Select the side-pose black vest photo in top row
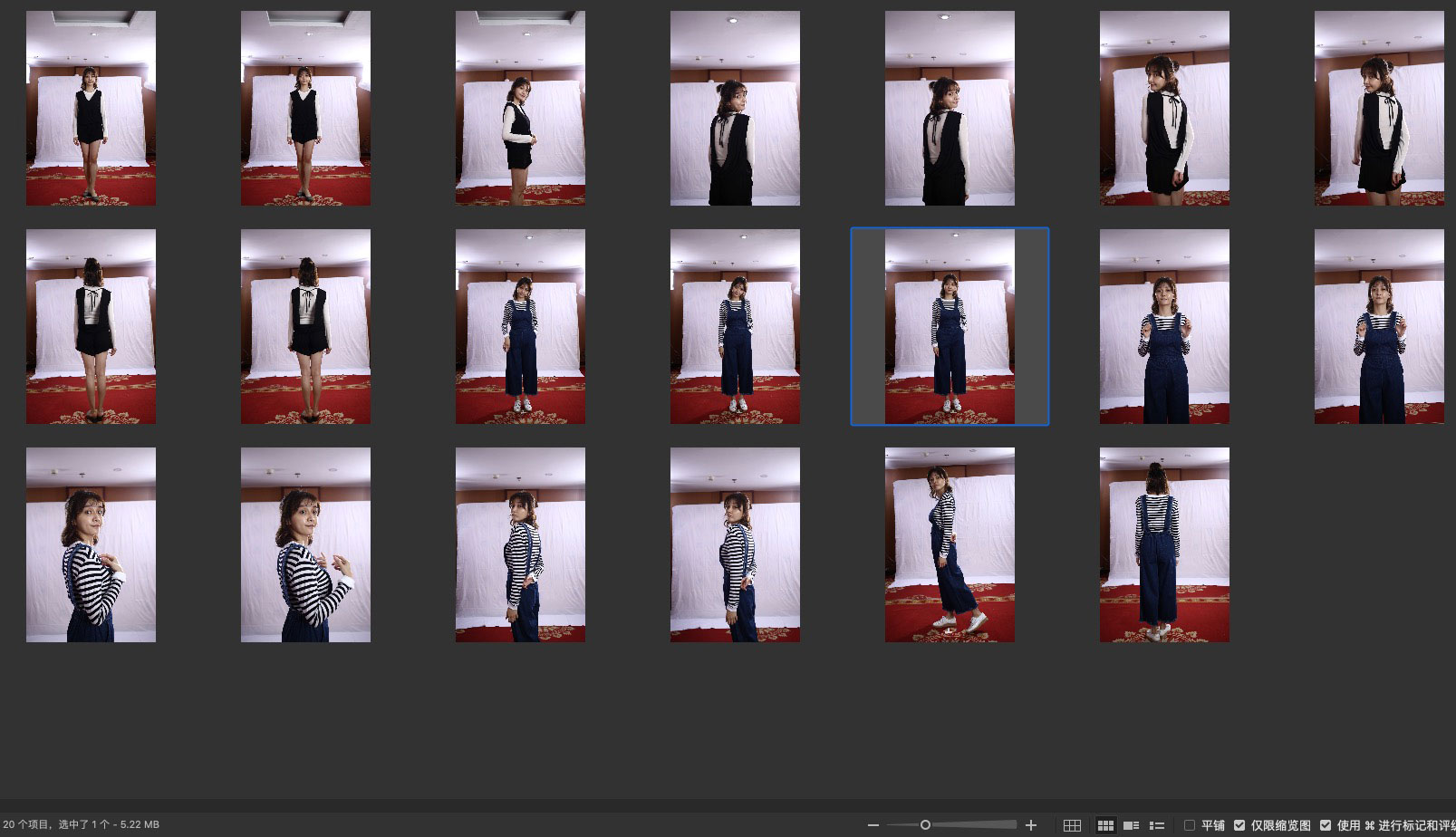 point(520,108)
